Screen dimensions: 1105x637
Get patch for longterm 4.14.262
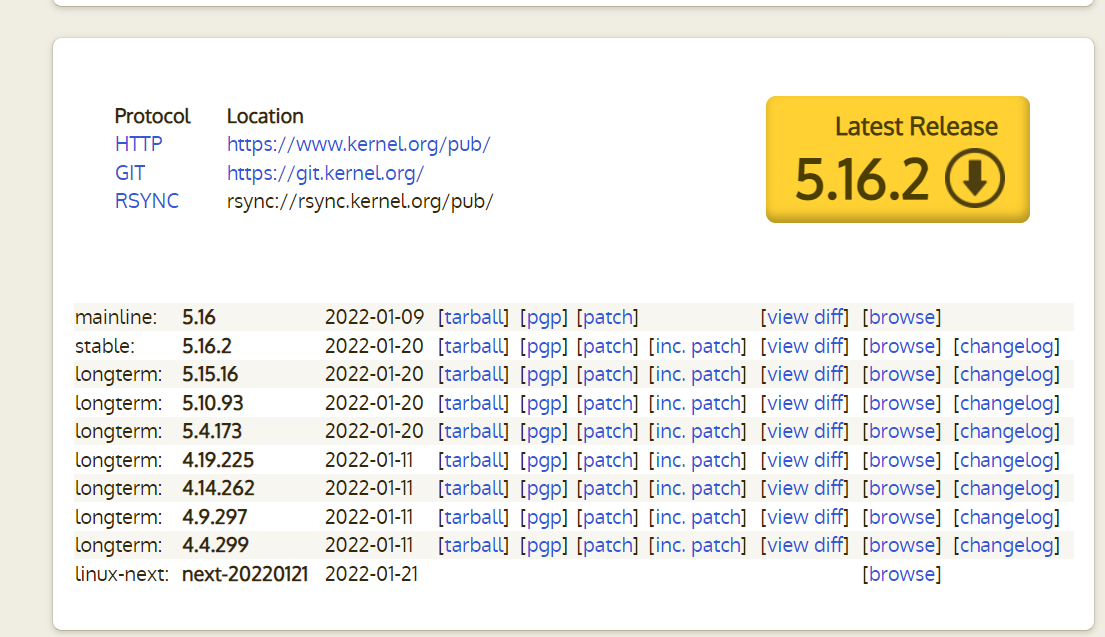coord(607,488)
